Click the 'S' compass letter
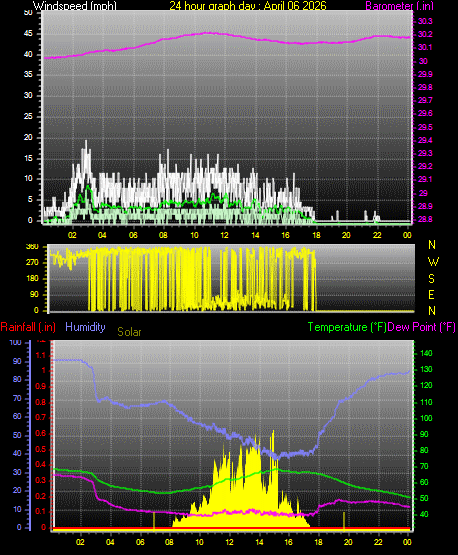Screen dimensions: 458x555 tap(431, 279)
